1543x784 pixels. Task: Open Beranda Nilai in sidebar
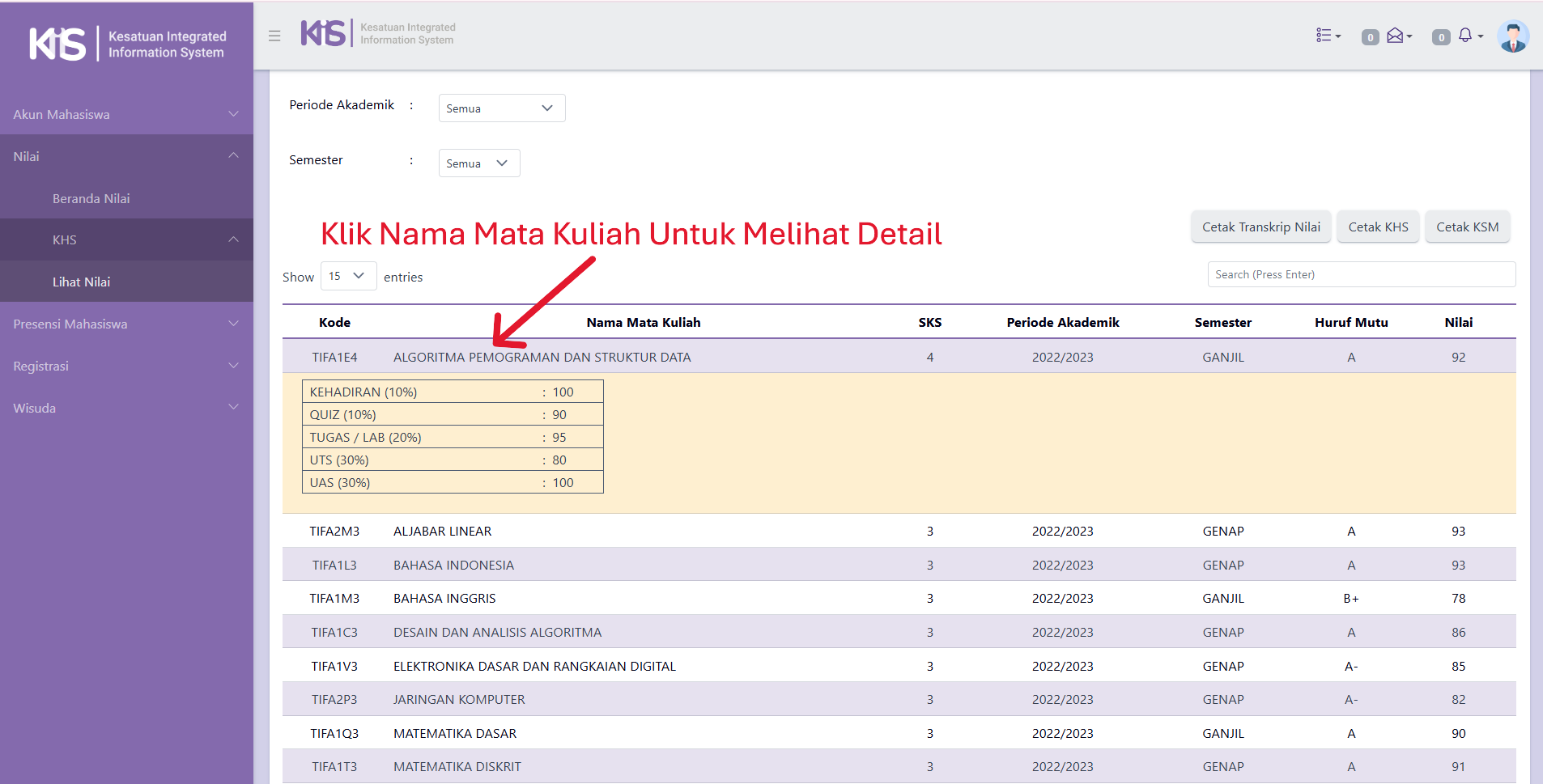[x=91, y=198]
